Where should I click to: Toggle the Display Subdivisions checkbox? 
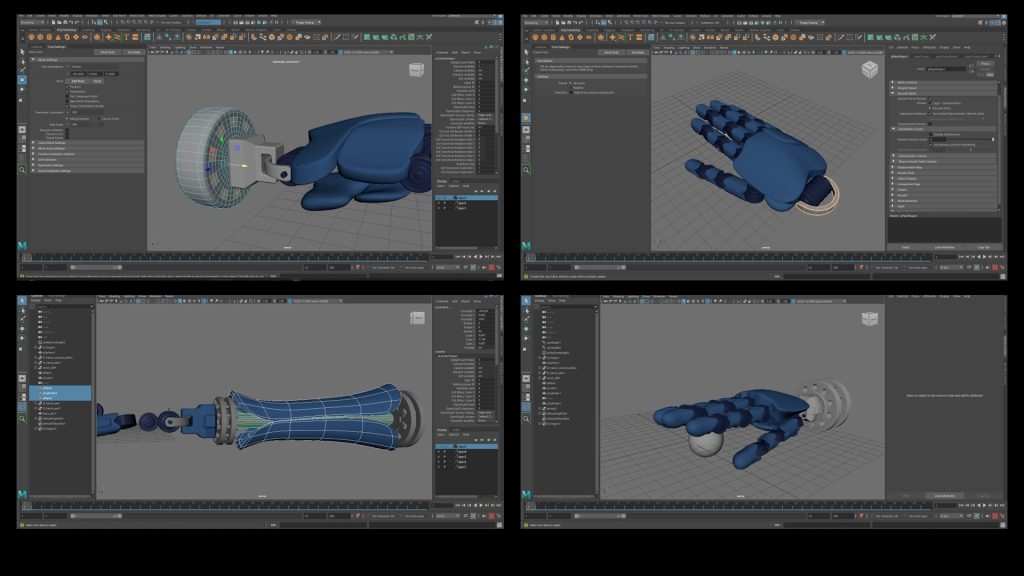pyautogui.click(x=931, y=135)
